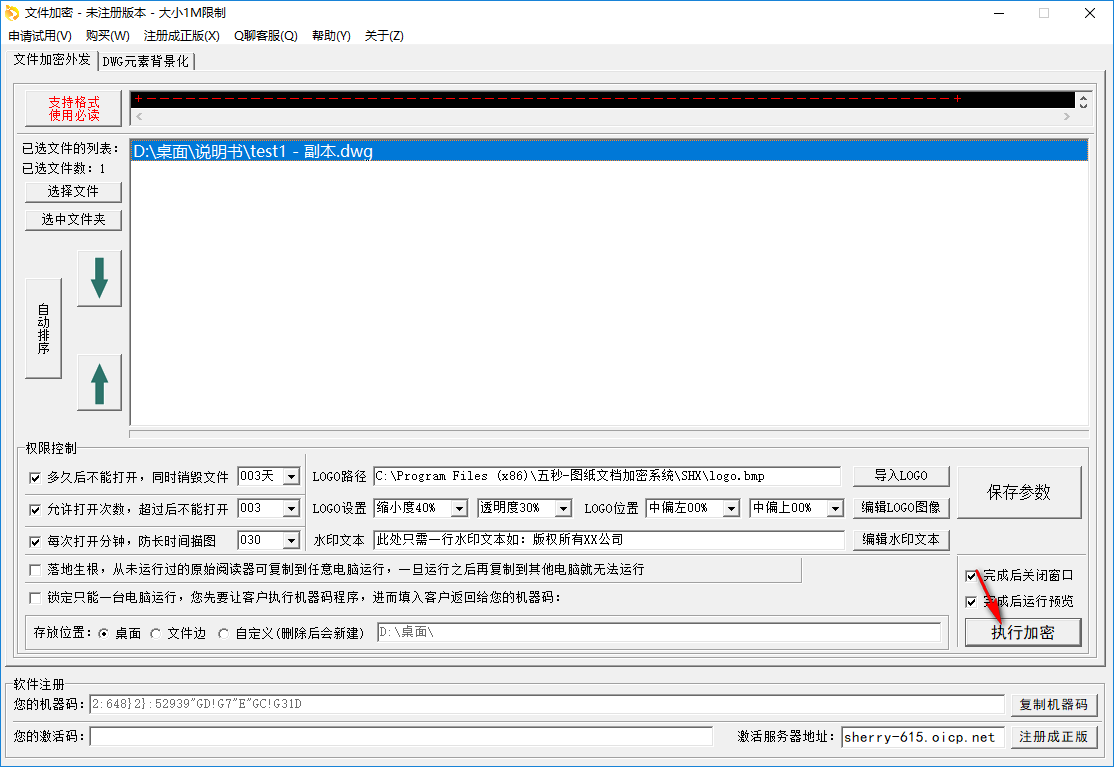Click the LOGO路径 input field
This screenshot has height=767, width=1114.
click(x=607, y=476)
